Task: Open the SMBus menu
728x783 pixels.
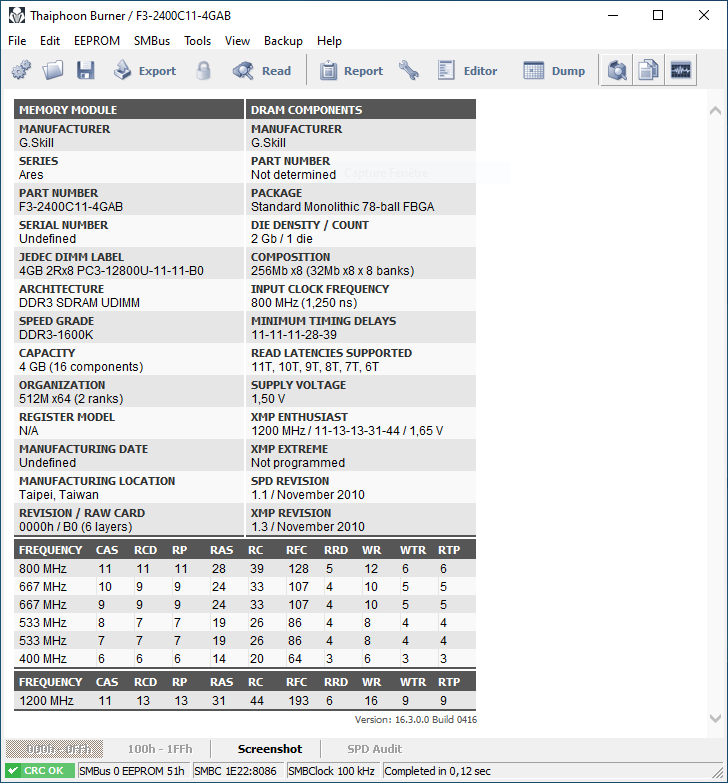Action: (x=152, y=41)
